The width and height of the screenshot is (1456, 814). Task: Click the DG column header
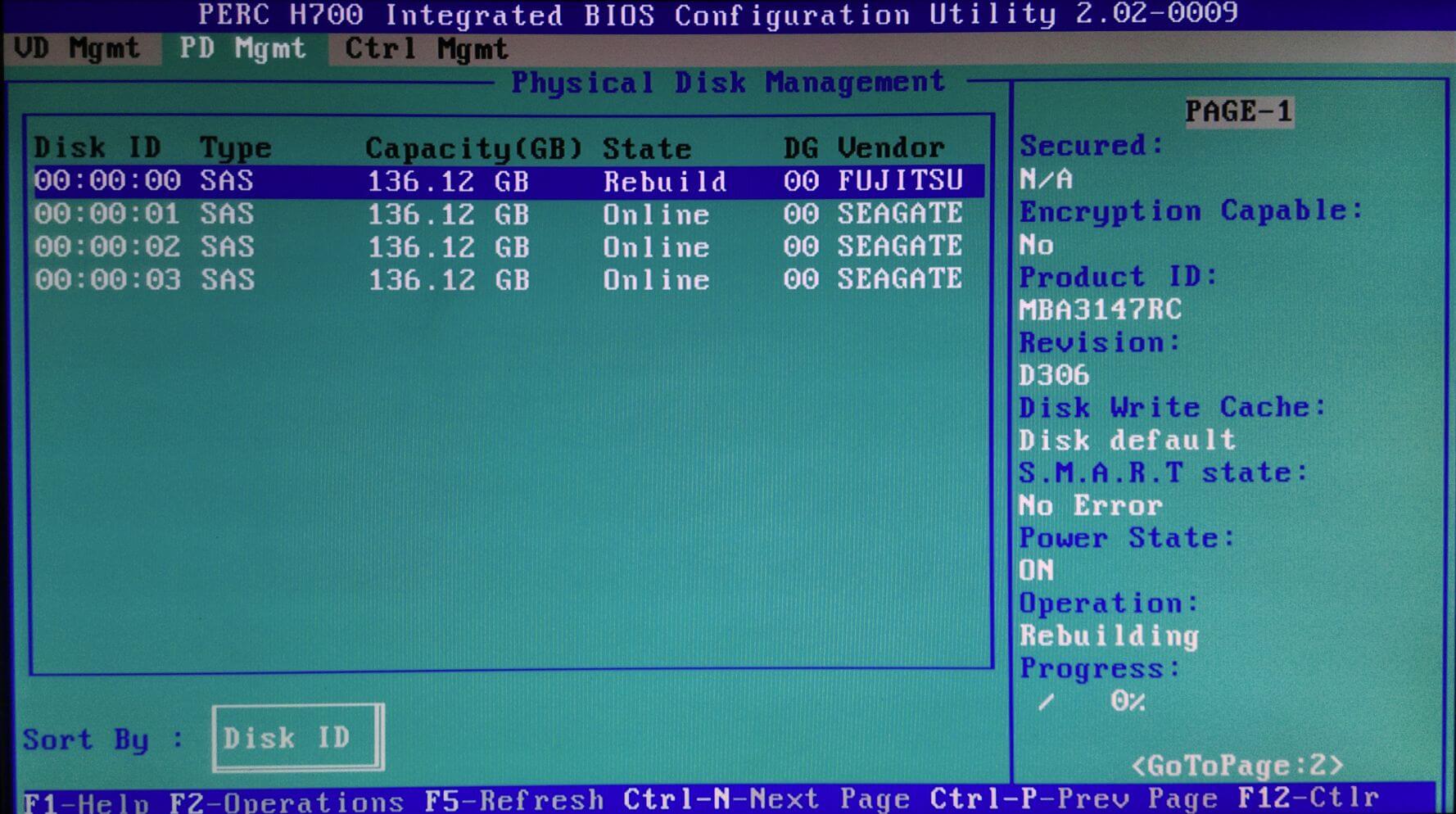click(x=800, y=148)
